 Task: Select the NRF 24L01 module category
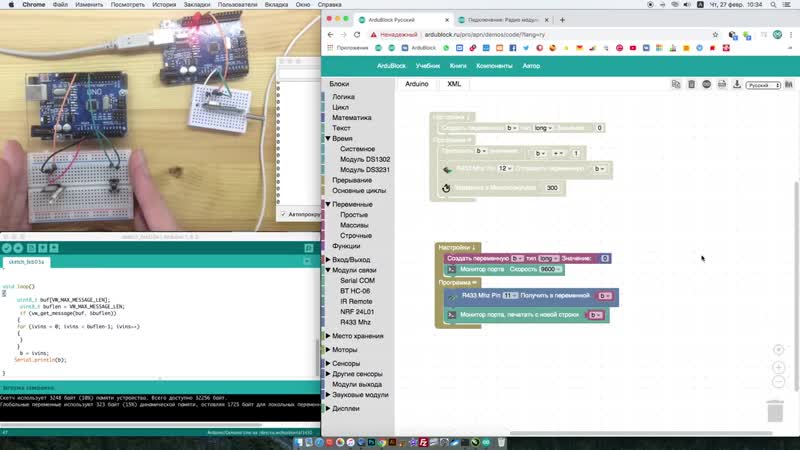tap(357, 312)
